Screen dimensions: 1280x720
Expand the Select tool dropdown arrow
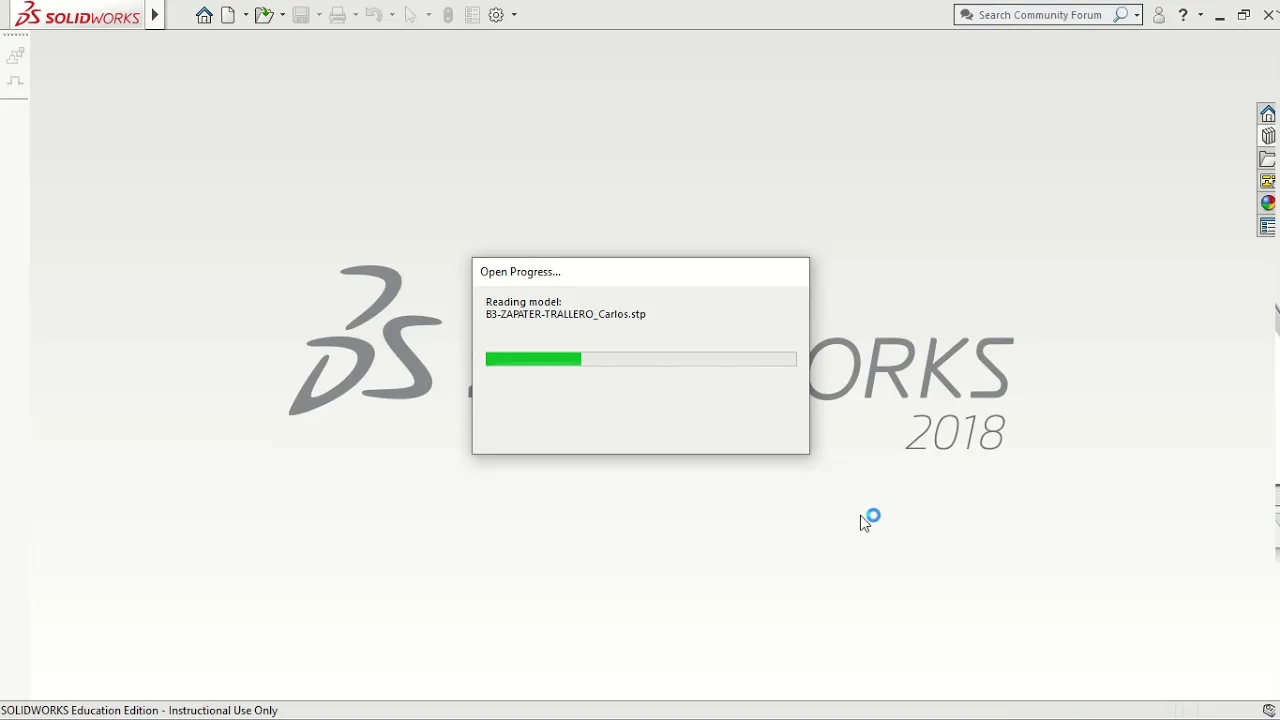click(428, 15)
